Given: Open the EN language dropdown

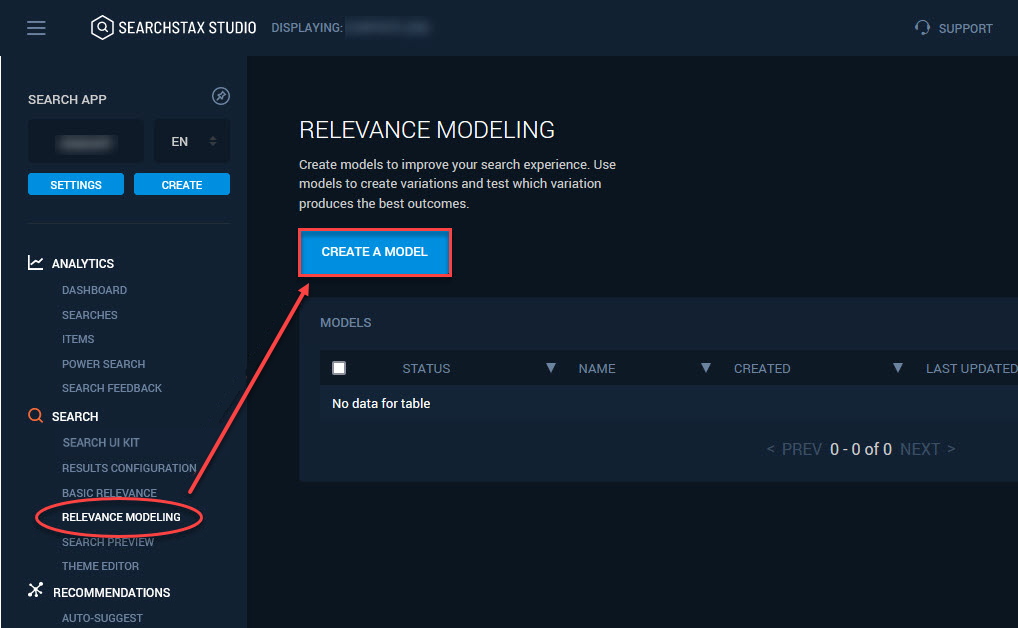Looking at the screenshot, I should [192, 142].
